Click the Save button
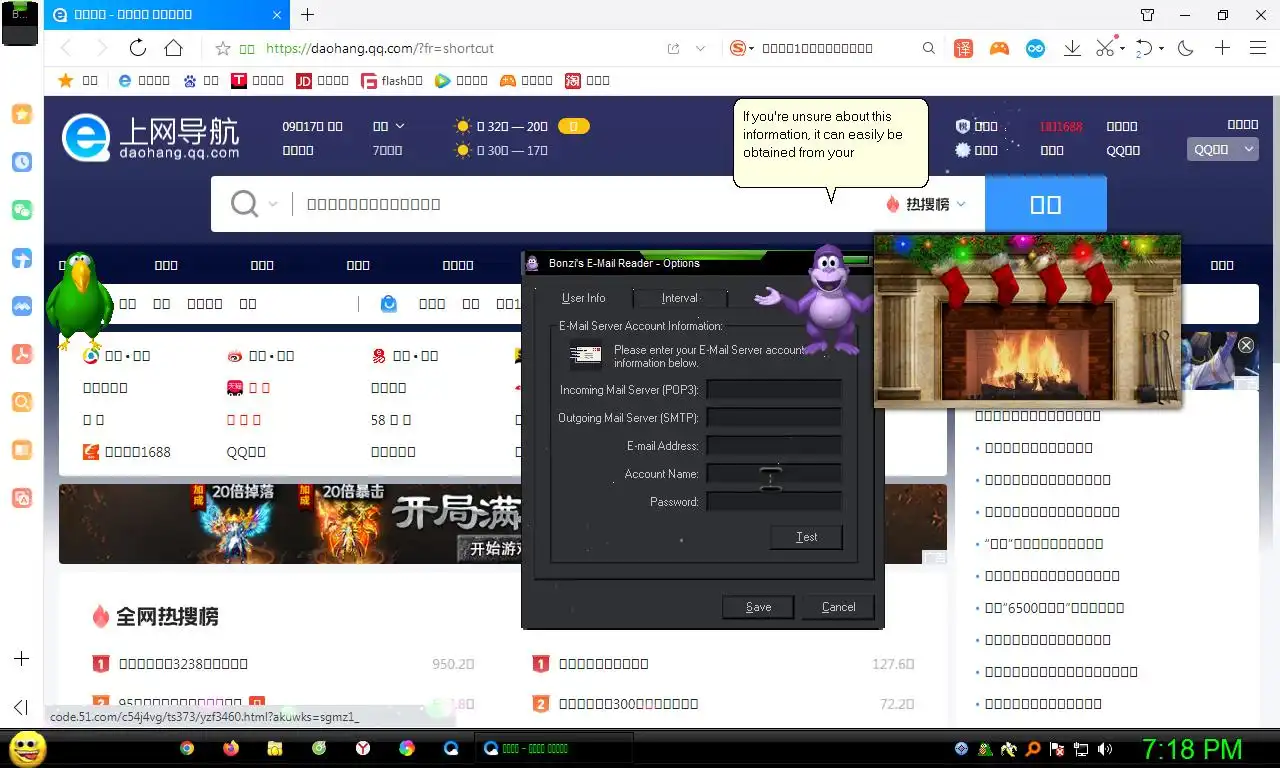Viewport: 1280px width, 768px height. (x=758, y=607)
